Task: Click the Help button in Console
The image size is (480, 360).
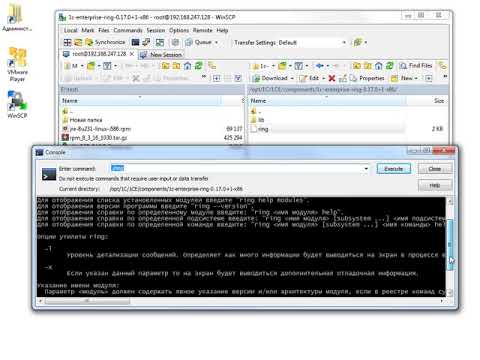Action: click(435, 185)
